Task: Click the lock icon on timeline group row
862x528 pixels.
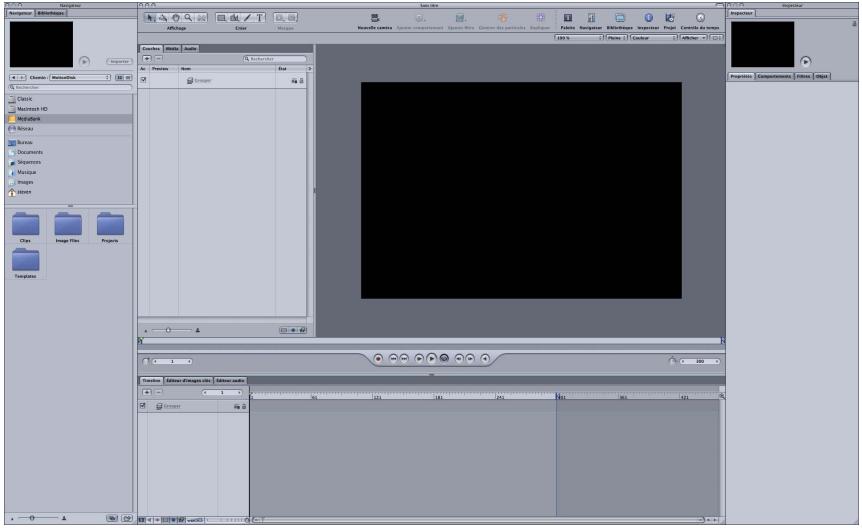Action: [244, 406]
